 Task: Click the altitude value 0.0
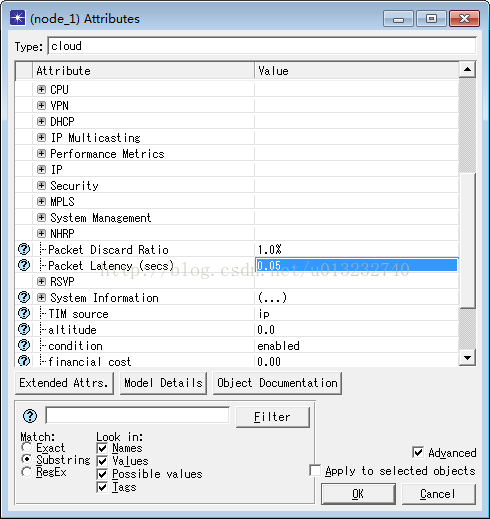[x=357, y=329]
